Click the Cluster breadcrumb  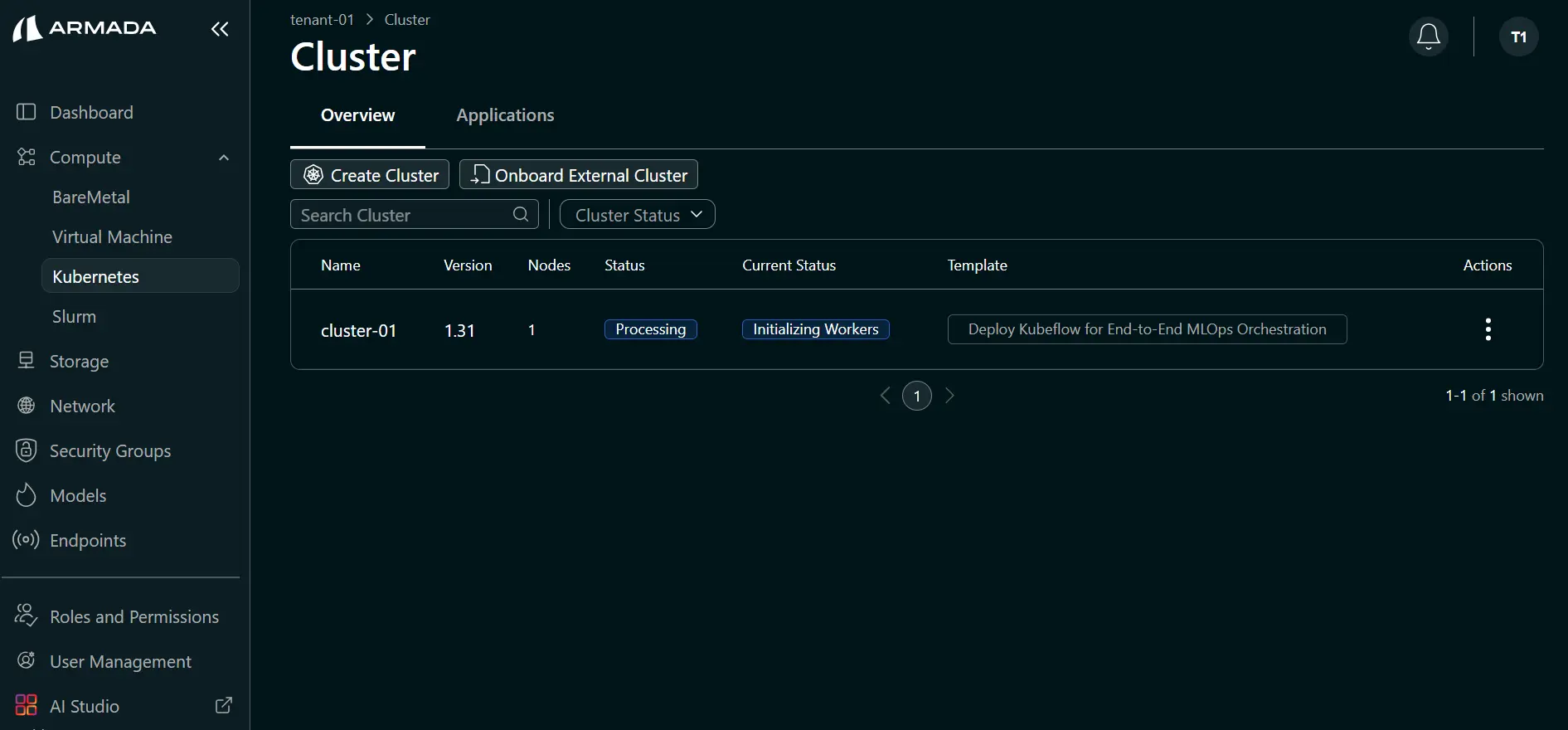[407, 19]
